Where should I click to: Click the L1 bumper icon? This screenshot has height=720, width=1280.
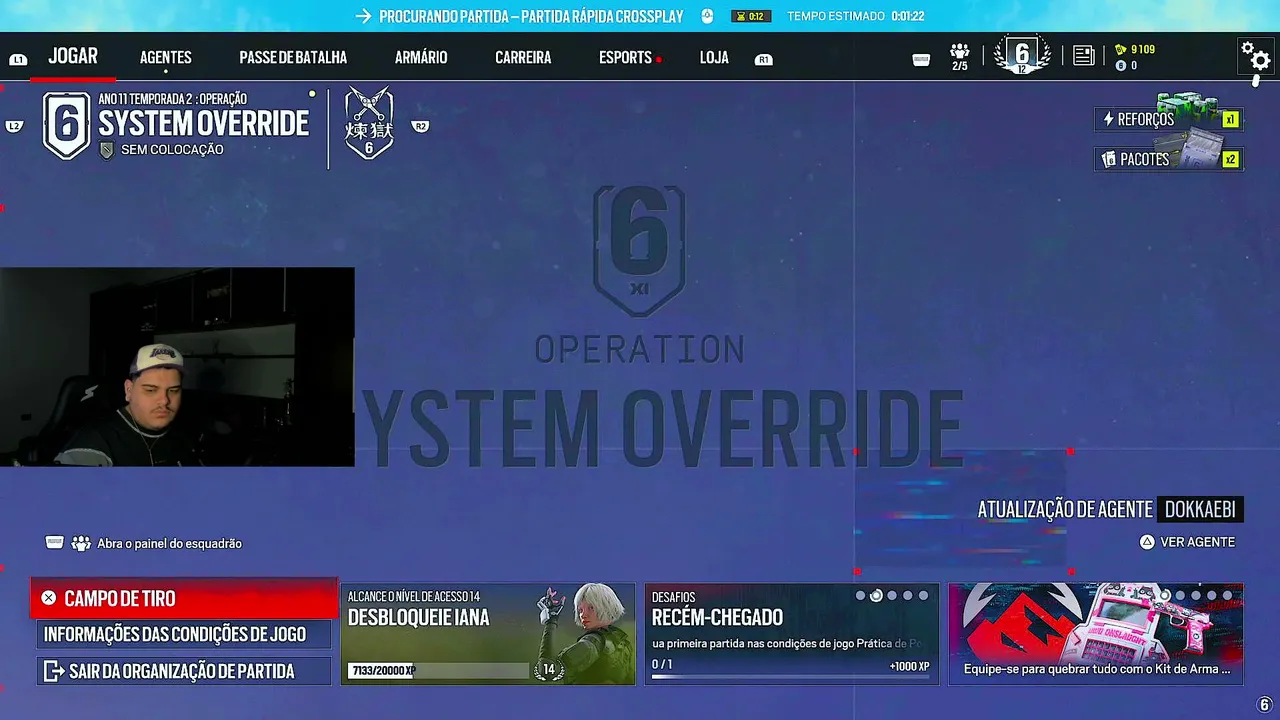pos(18,60)
